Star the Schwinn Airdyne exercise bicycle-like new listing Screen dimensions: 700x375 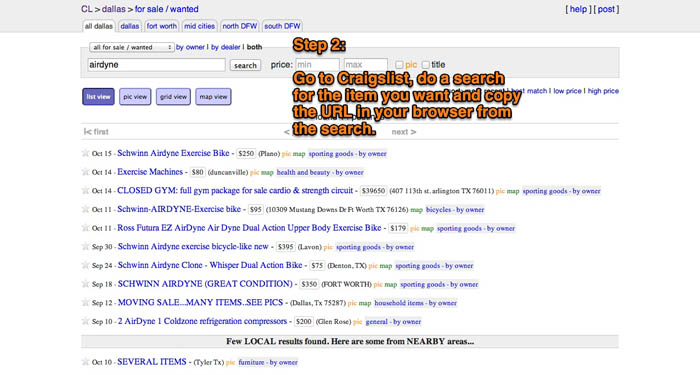click(x=85, y=246)
